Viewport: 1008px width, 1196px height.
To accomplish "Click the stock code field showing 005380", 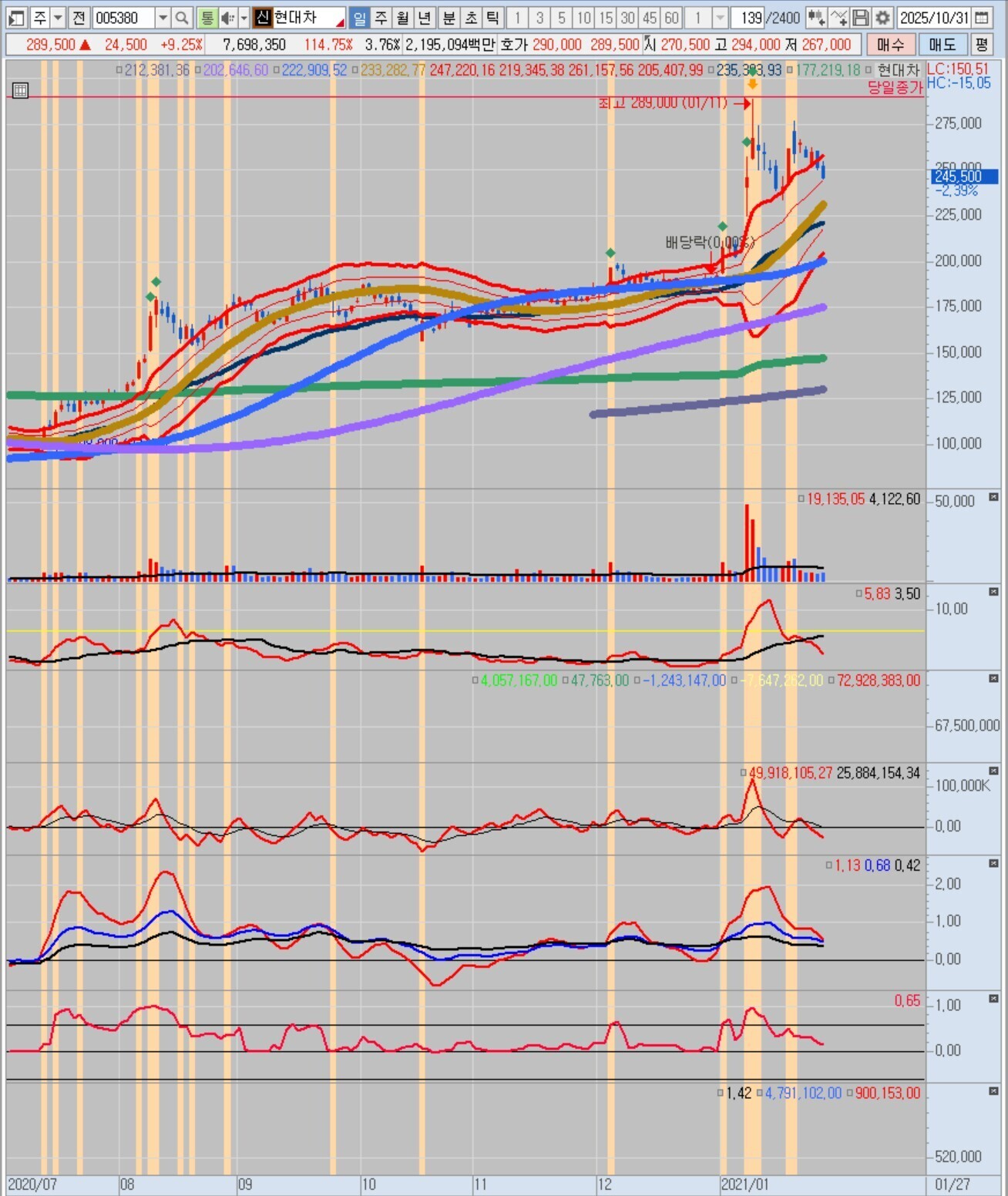I will tap(123, 18).
